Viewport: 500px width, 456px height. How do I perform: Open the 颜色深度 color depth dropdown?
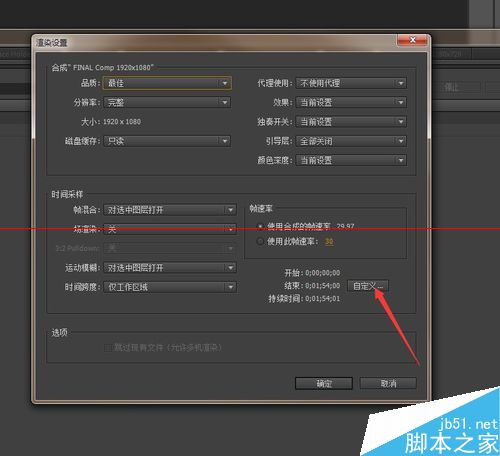(x=351, y=160)
